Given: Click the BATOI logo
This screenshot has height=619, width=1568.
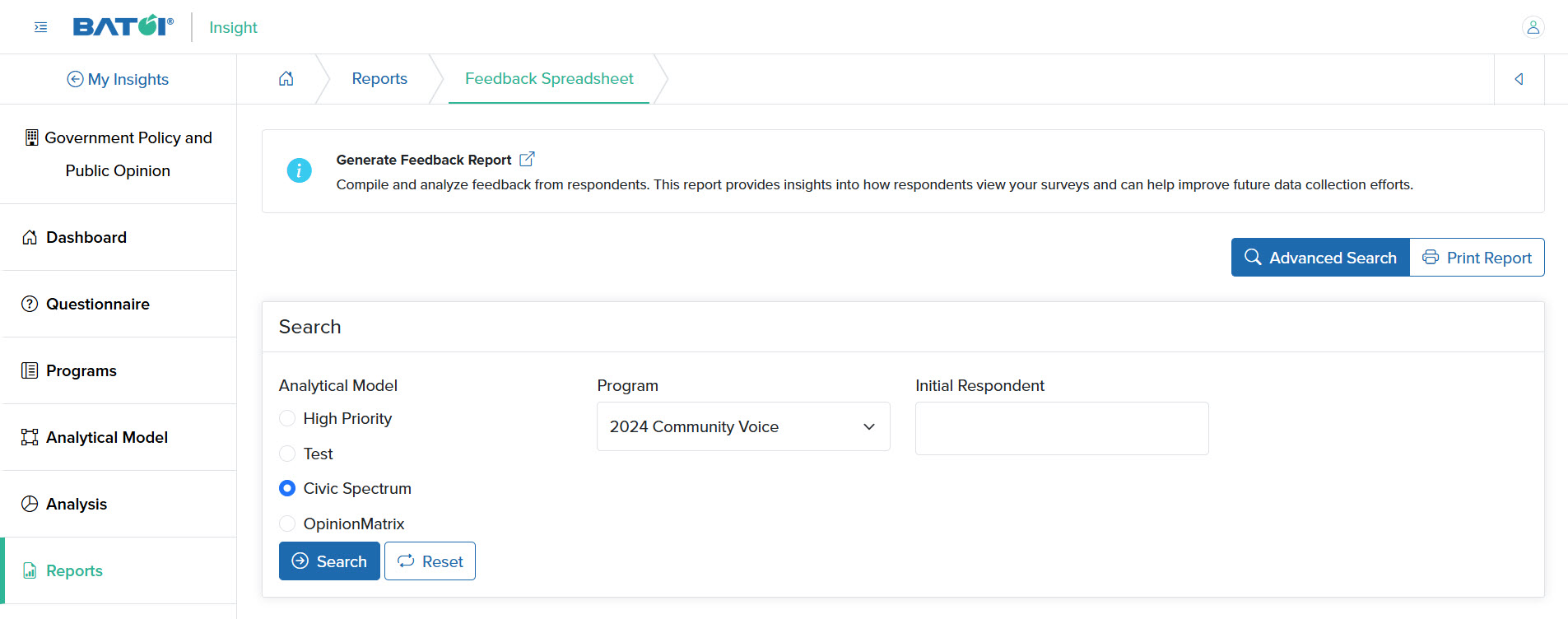Looking at the screenshot, I should click(123, 26).
